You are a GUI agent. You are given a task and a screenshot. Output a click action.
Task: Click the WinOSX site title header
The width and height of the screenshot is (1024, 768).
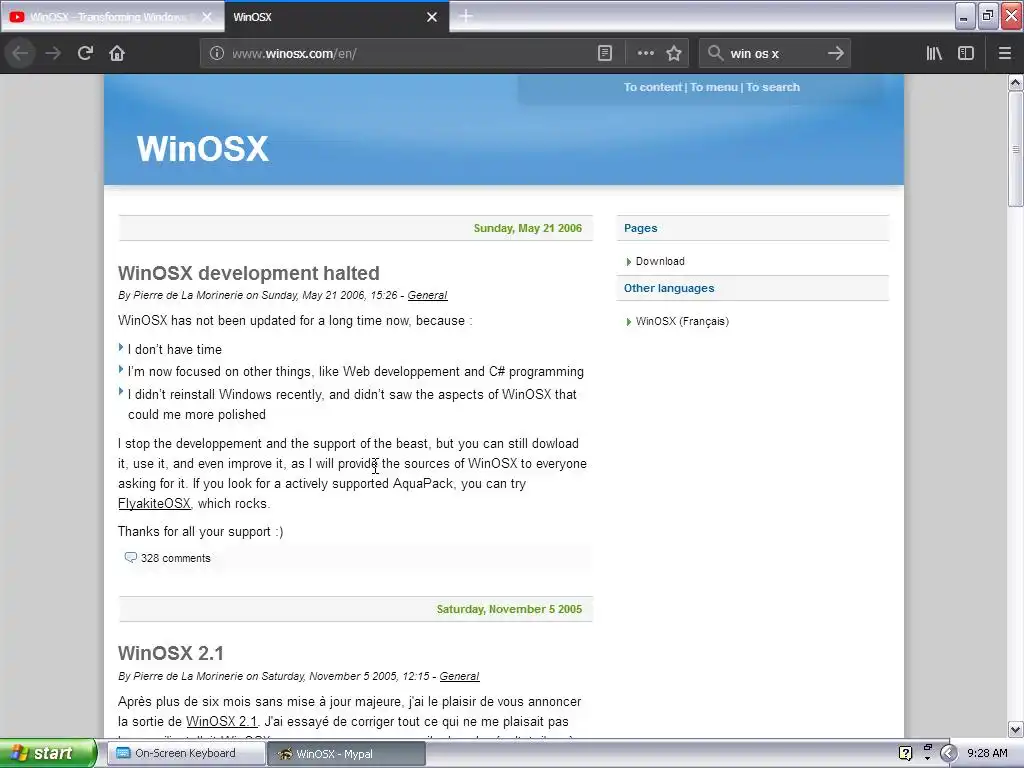(202, 148)
